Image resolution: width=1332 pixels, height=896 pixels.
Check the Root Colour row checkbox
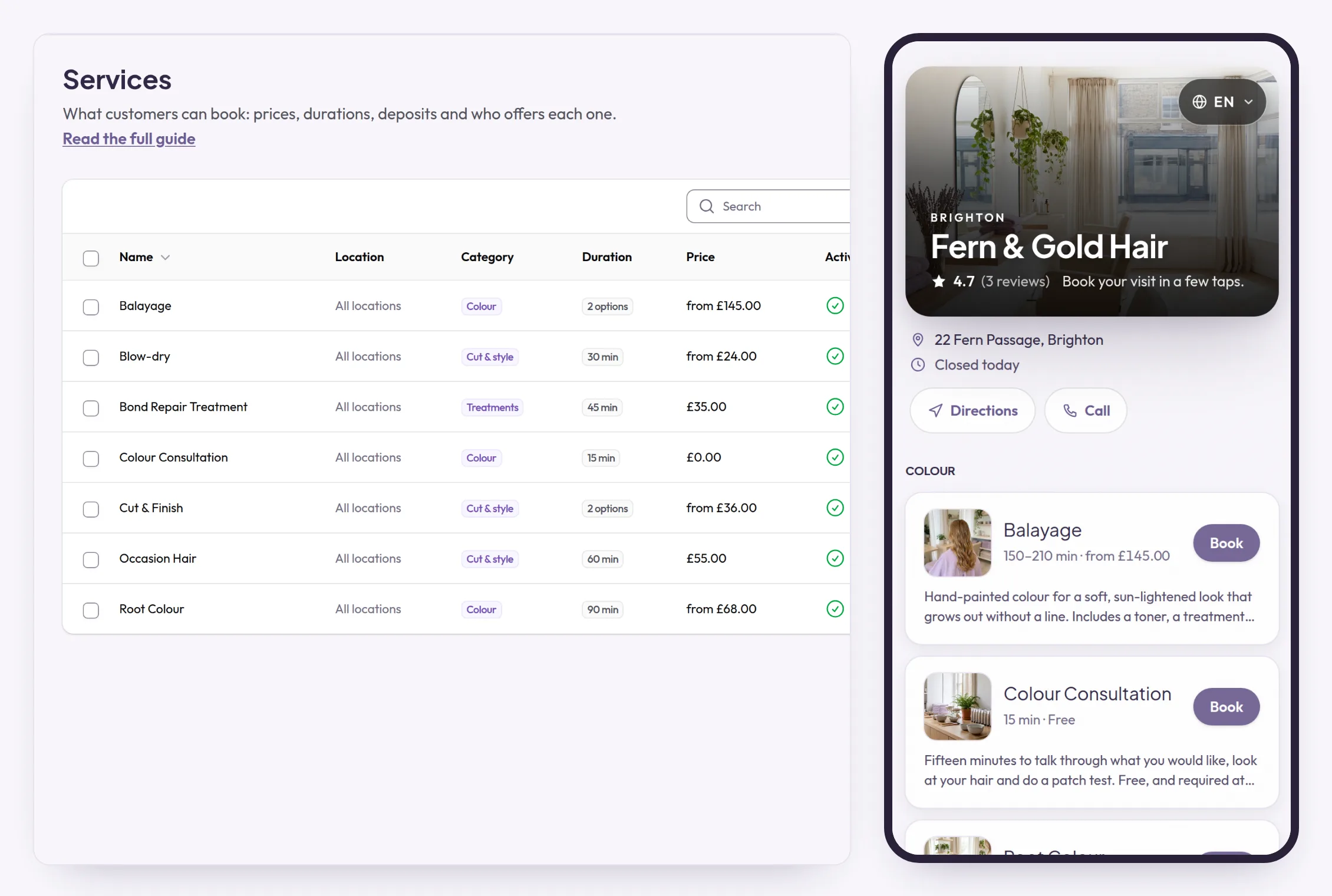click(x=91, y=611)
